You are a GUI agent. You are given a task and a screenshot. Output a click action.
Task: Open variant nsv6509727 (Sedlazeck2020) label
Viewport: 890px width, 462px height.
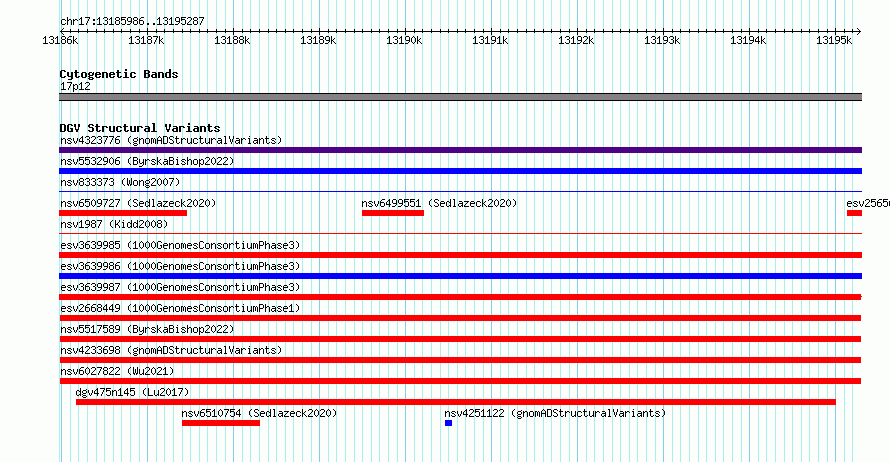click(x=138, y=204)
